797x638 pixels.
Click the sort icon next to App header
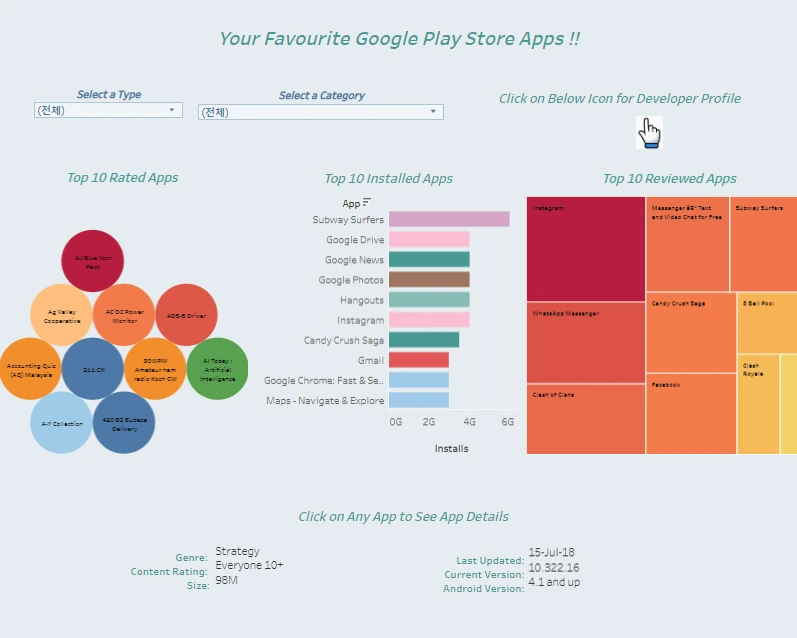point(367,202)
